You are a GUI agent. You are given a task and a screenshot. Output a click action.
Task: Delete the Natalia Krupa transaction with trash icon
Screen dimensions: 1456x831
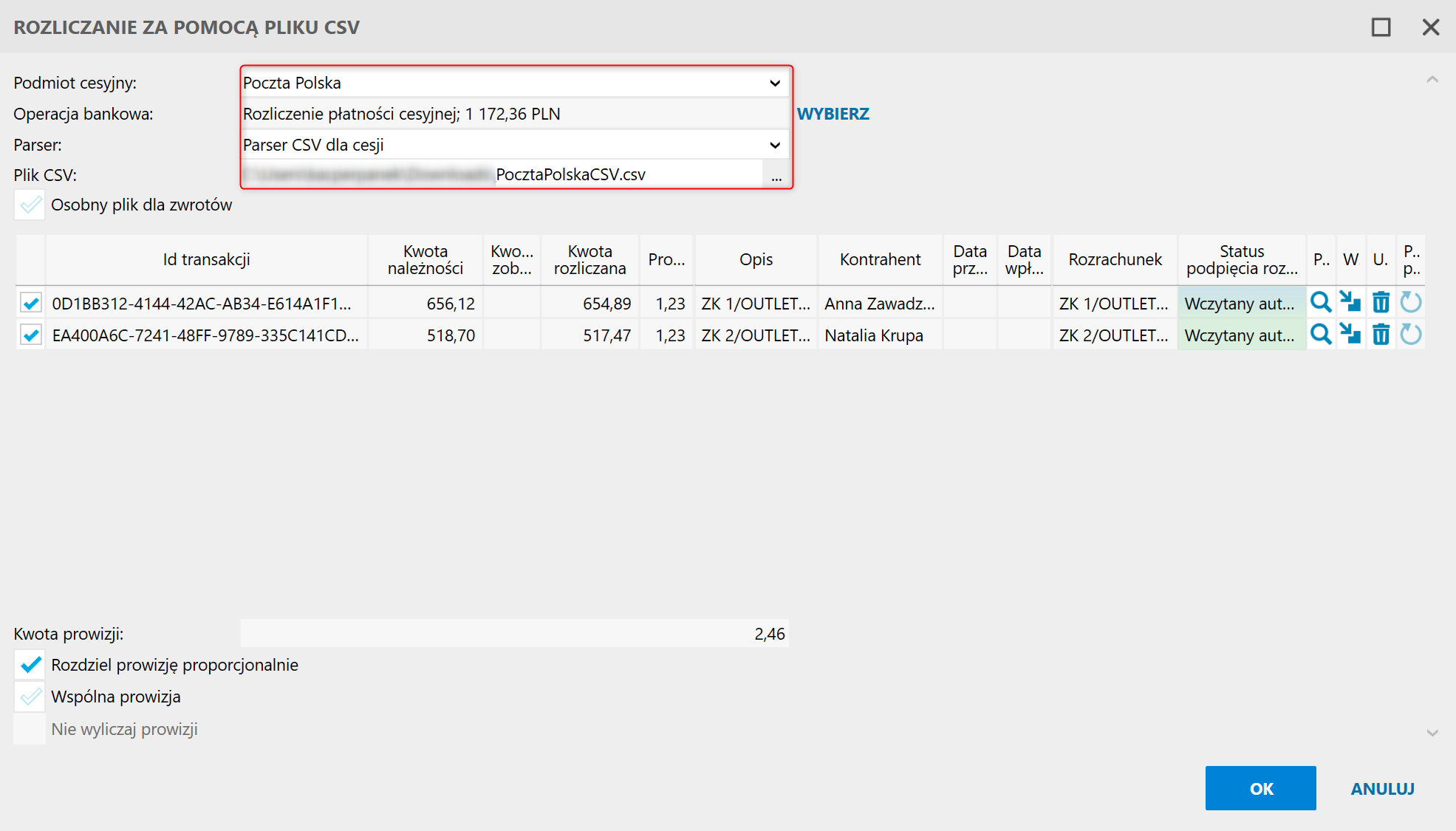click(1381, 335)
